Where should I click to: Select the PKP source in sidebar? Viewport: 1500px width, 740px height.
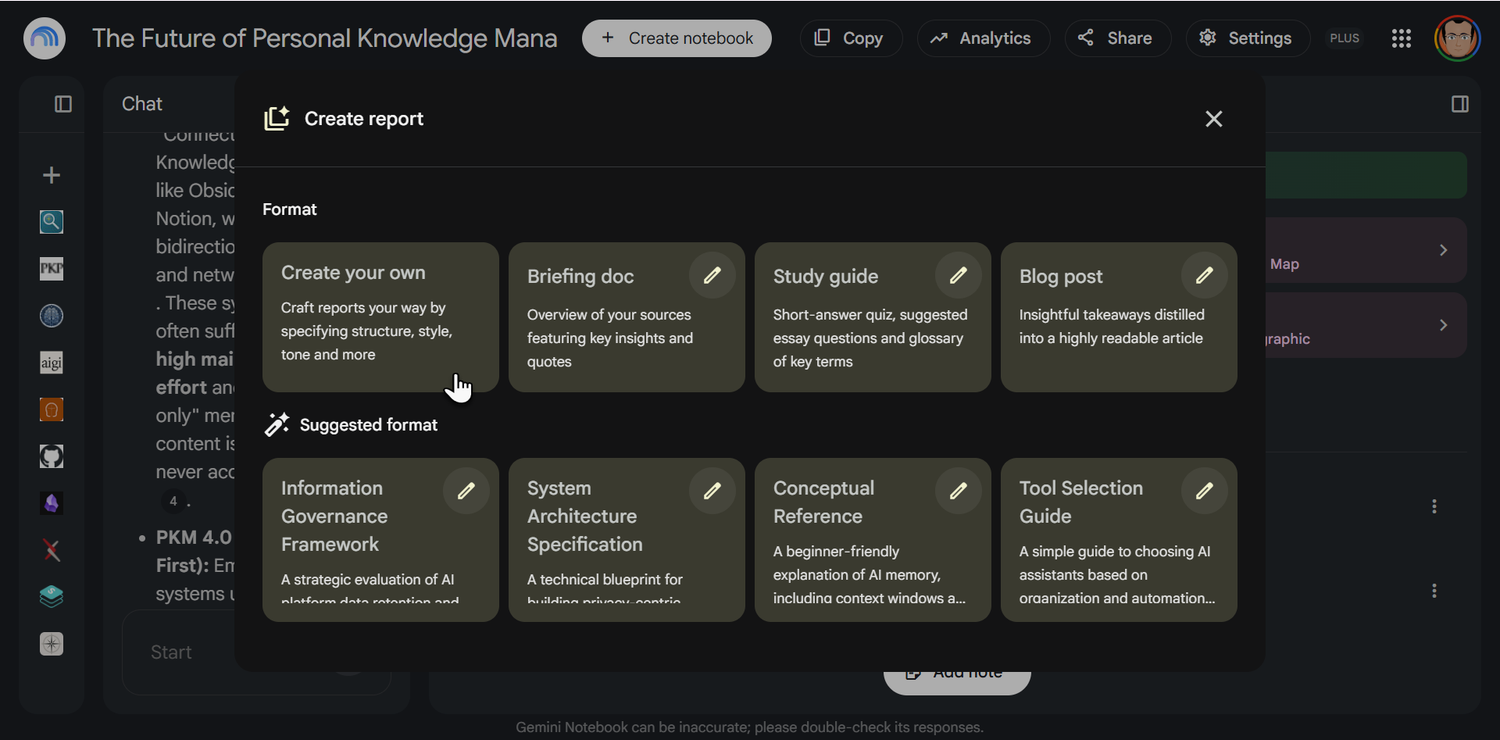click(51, 269)
